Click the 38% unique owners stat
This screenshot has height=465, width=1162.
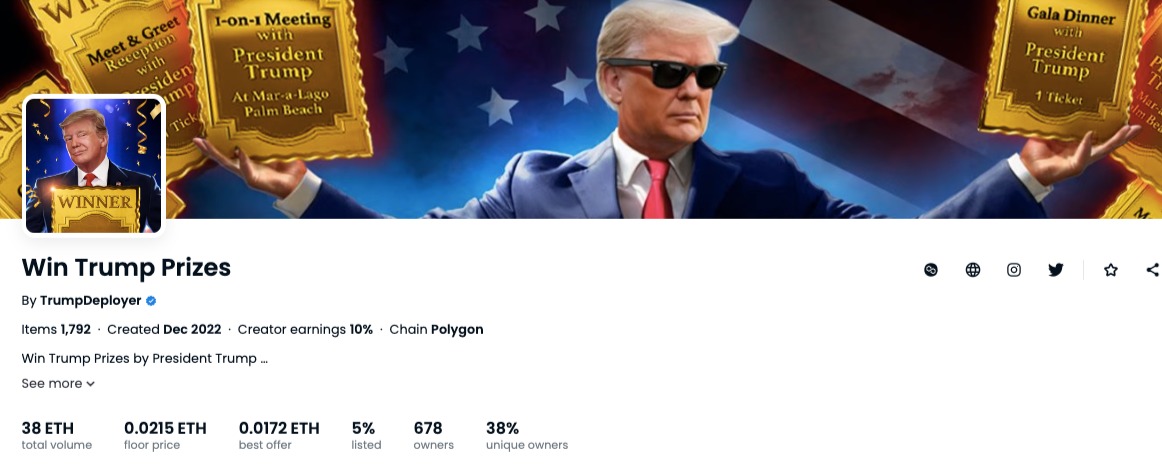coord(527,435)
